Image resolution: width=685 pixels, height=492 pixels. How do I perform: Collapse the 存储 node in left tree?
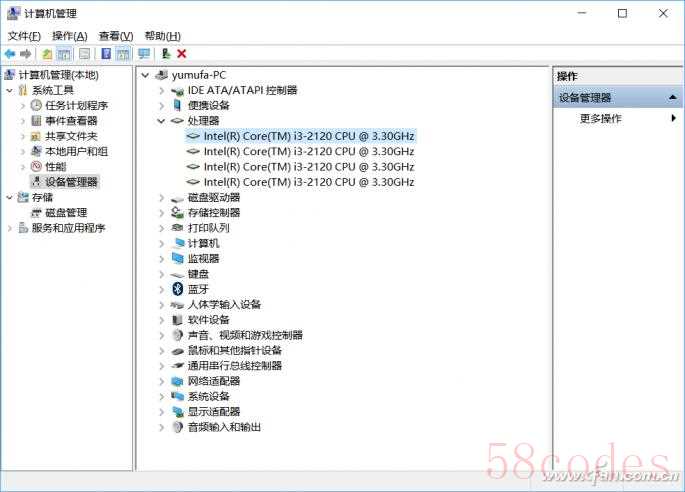[10, 197]
